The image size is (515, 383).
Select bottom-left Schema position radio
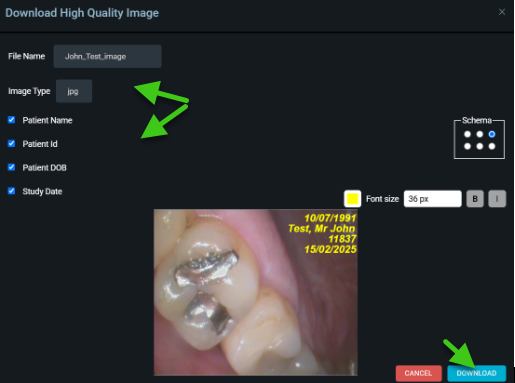pos(467,146)
